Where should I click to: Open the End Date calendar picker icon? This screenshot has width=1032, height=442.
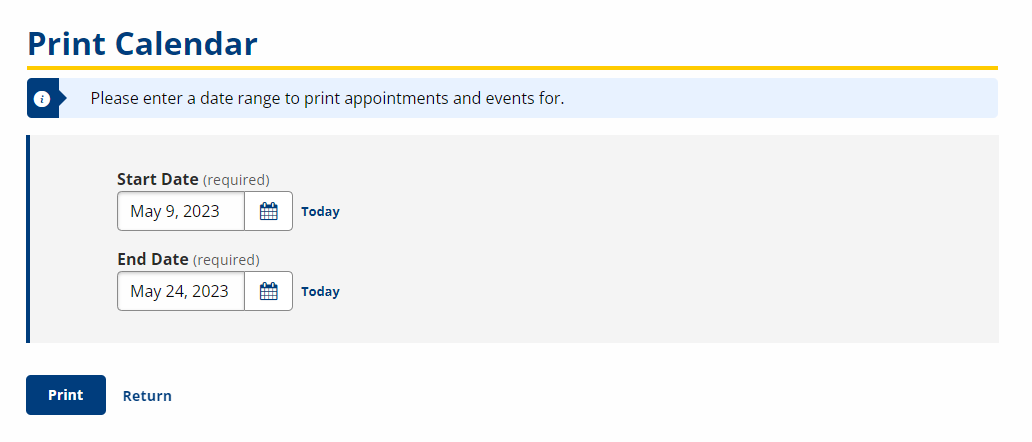point(269,291)
